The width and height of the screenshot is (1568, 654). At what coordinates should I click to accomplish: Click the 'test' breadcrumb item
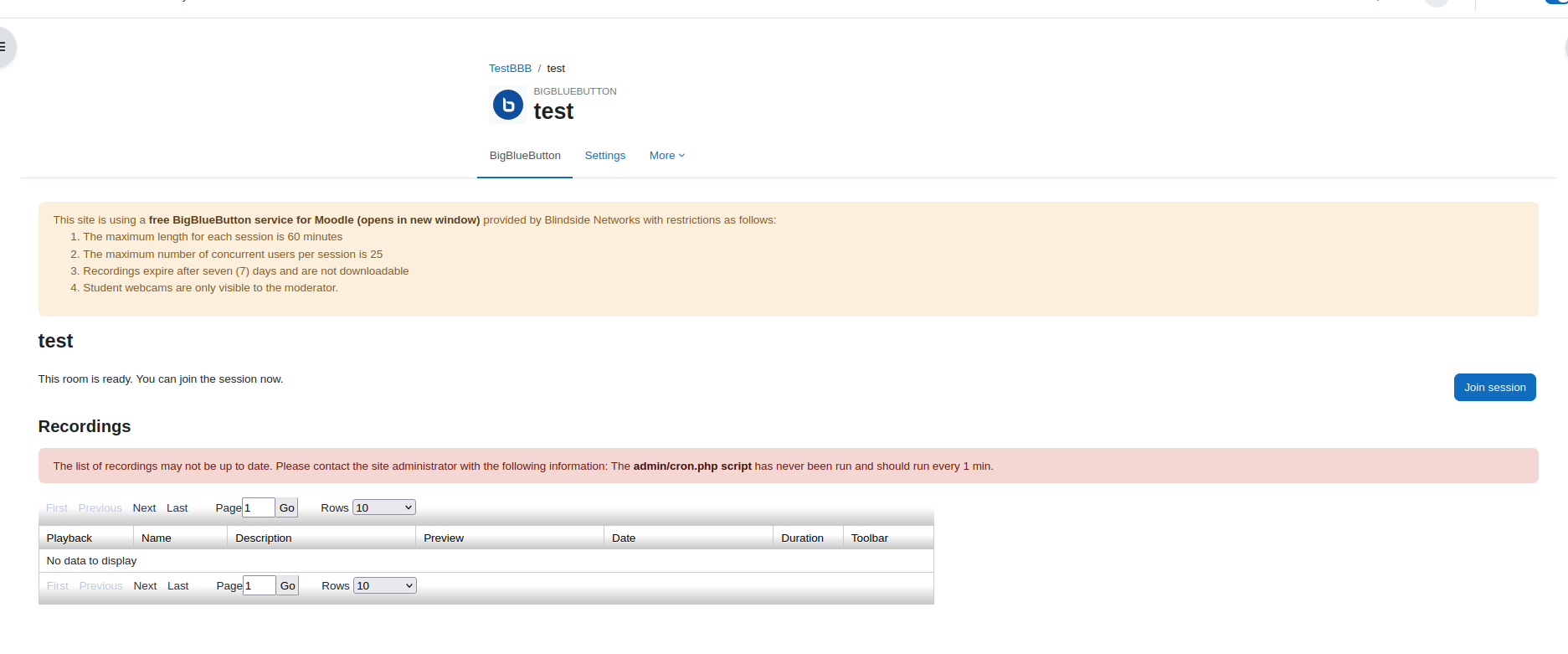pos(556,69)
